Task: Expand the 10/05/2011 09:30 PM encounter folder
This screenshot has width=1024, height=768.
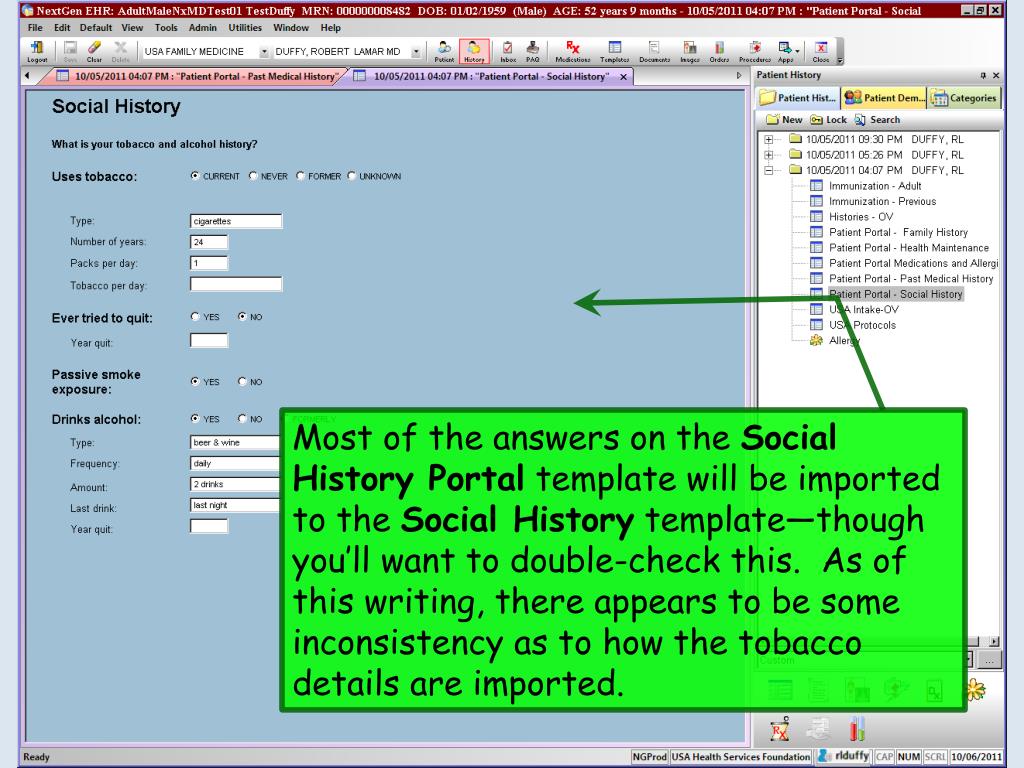Action: 769,139
